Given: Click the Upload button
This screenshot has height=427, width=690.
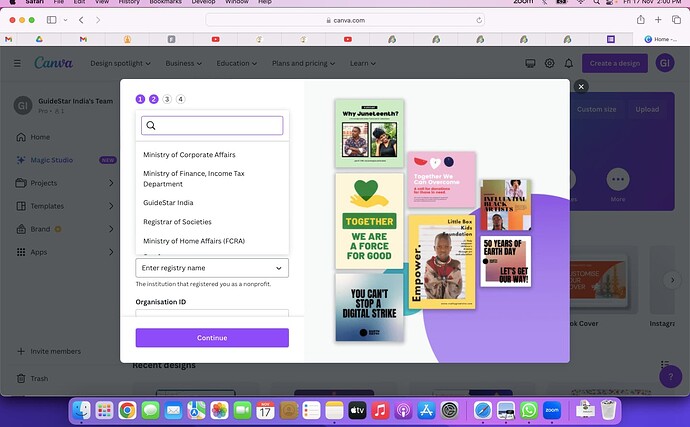Looking at the screenshot, I should pyautogui.click(x=647, y=109).
